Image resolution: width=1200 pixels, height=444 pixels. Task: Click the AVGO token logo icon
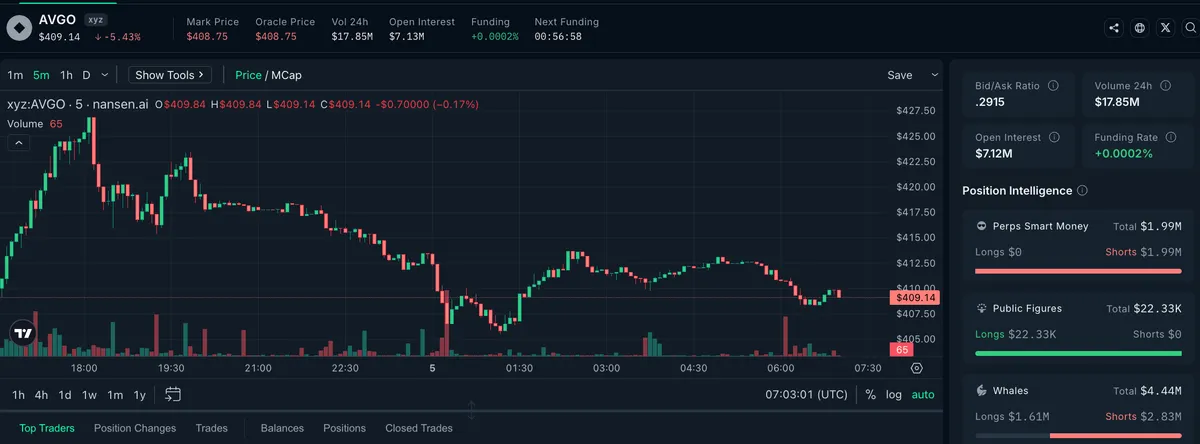(x=19, y=28)
